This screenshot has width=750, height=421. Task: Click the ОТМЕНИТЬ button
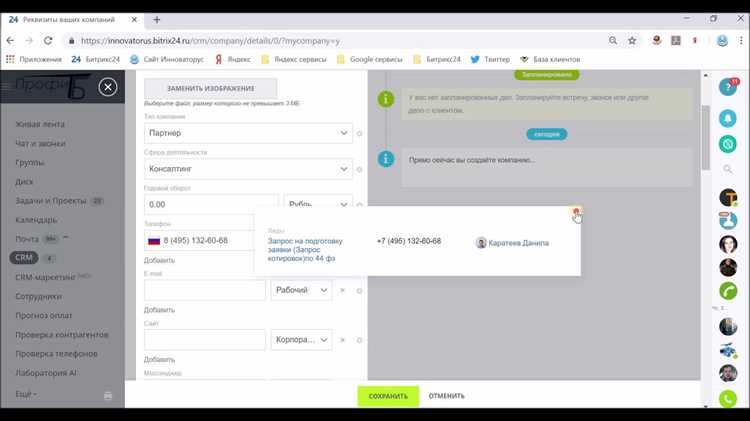click(446, 396)
